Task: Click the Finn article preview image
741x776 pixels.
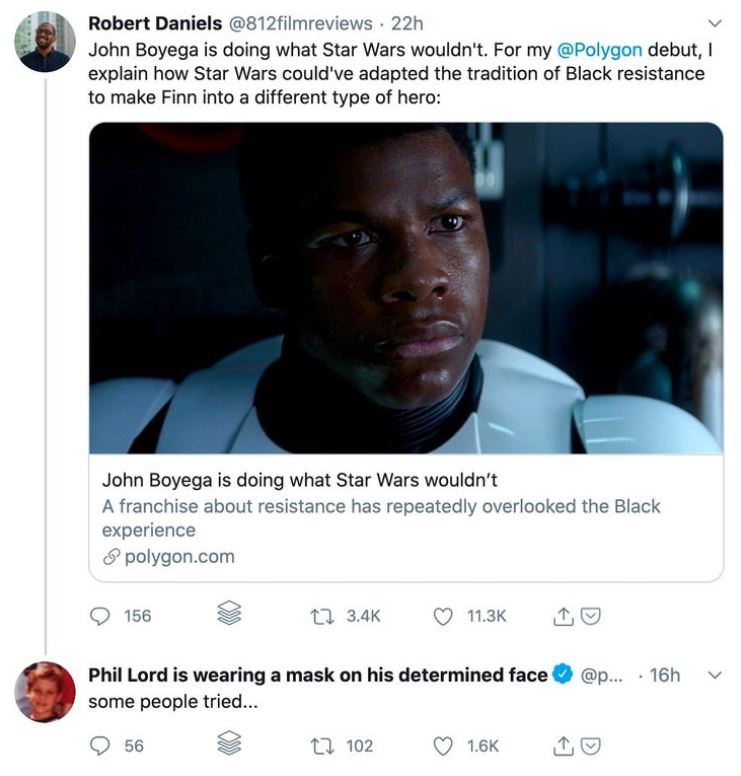Action: point(406,288)
